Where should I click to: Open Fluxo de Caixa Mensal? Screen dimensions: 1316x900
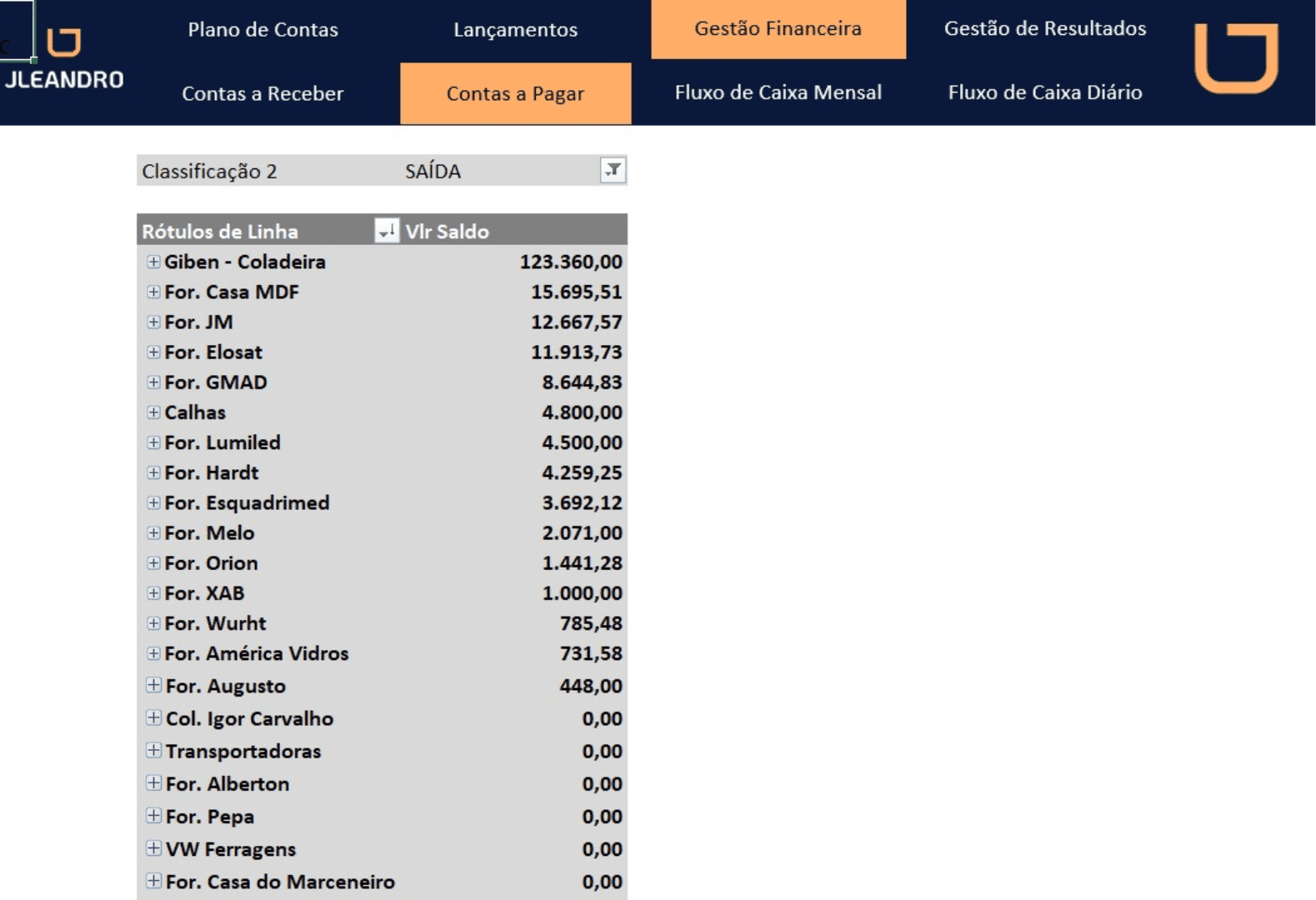(x=778, y=92)
